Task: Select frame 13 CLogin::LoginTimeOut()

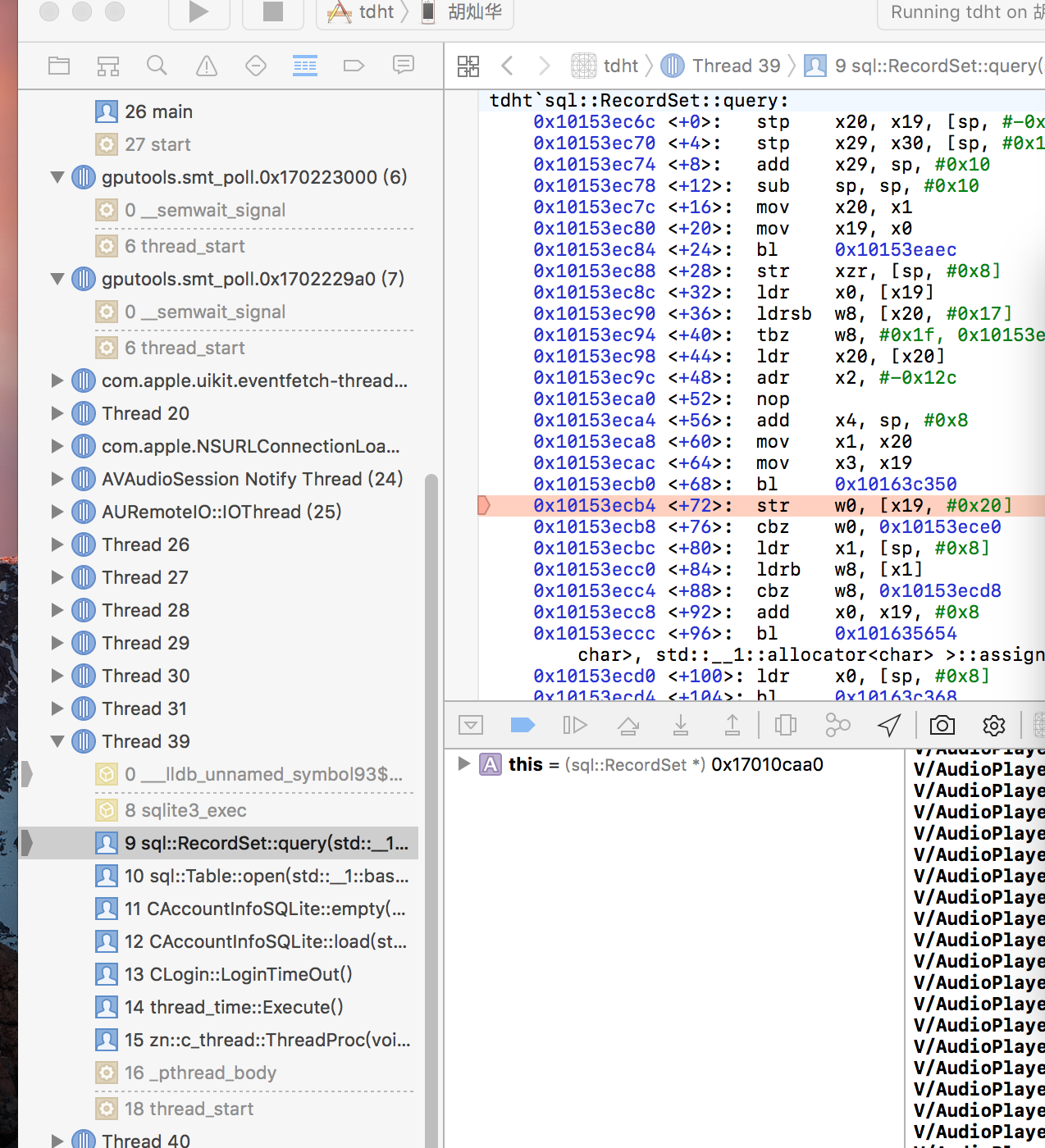Action: [x=218, y=974]
